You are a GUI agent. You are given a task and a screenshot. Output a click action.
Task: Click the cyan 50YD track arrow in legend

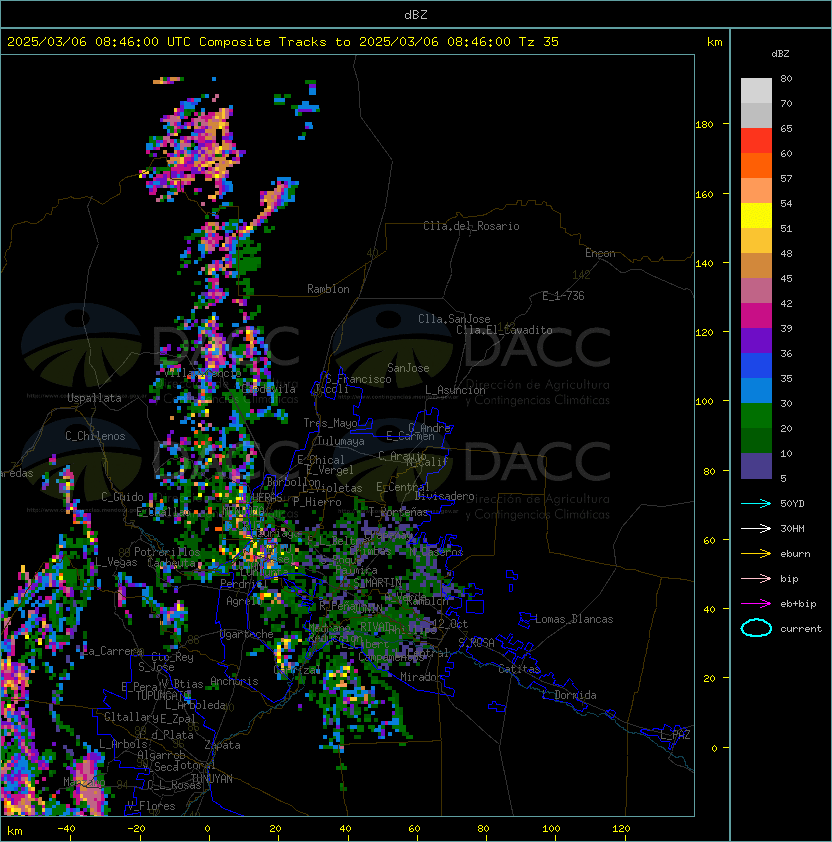[756, 504]
